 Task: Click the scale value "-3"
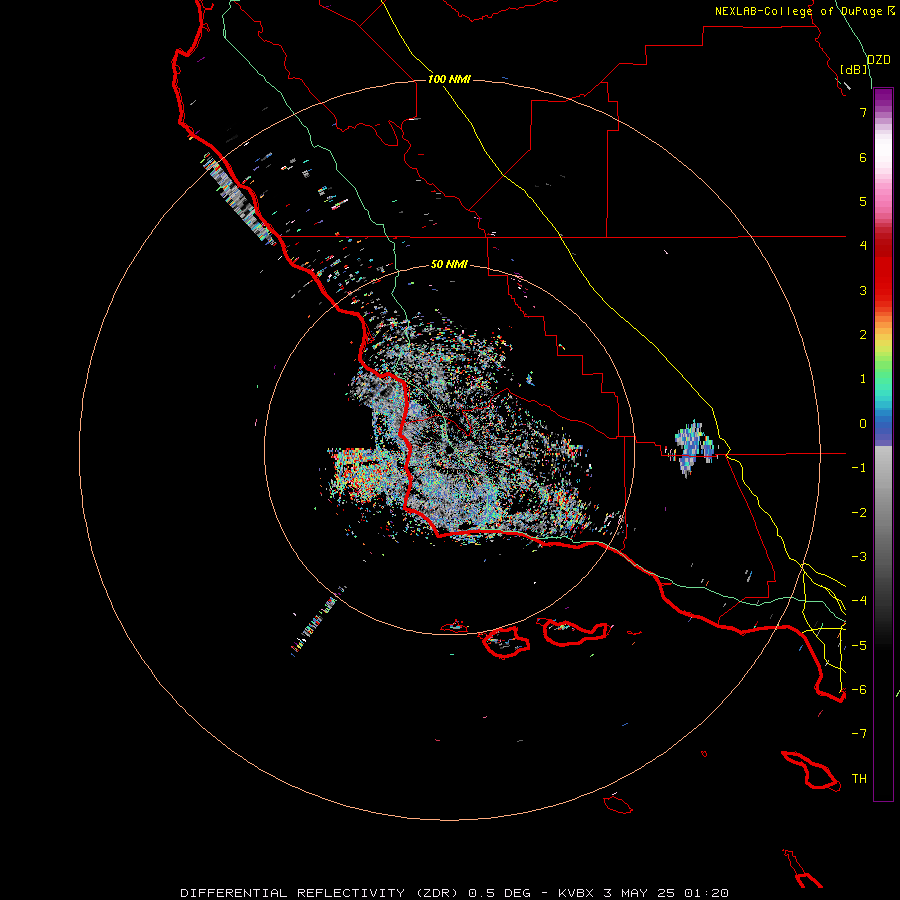[x=859, y=557]
